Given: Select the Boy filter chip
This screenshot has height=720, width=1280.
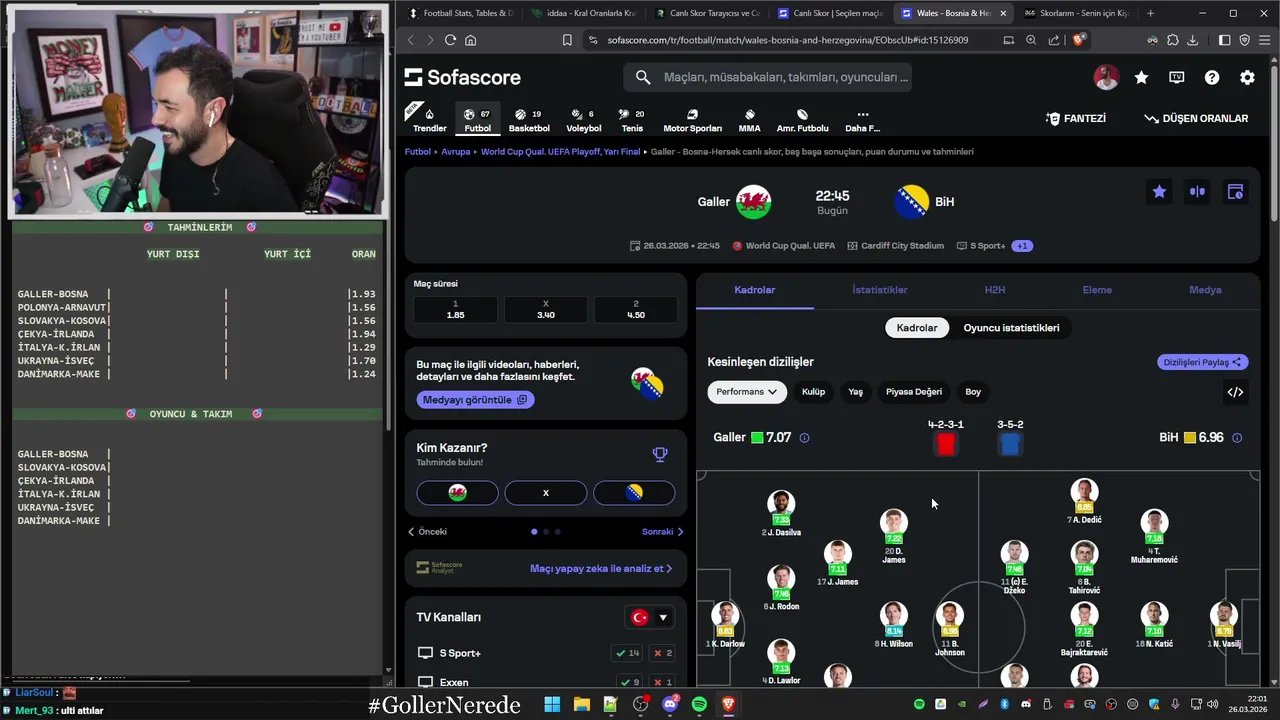Looking at the screenshot, I should pyautogui.click(x=973, y=392).
